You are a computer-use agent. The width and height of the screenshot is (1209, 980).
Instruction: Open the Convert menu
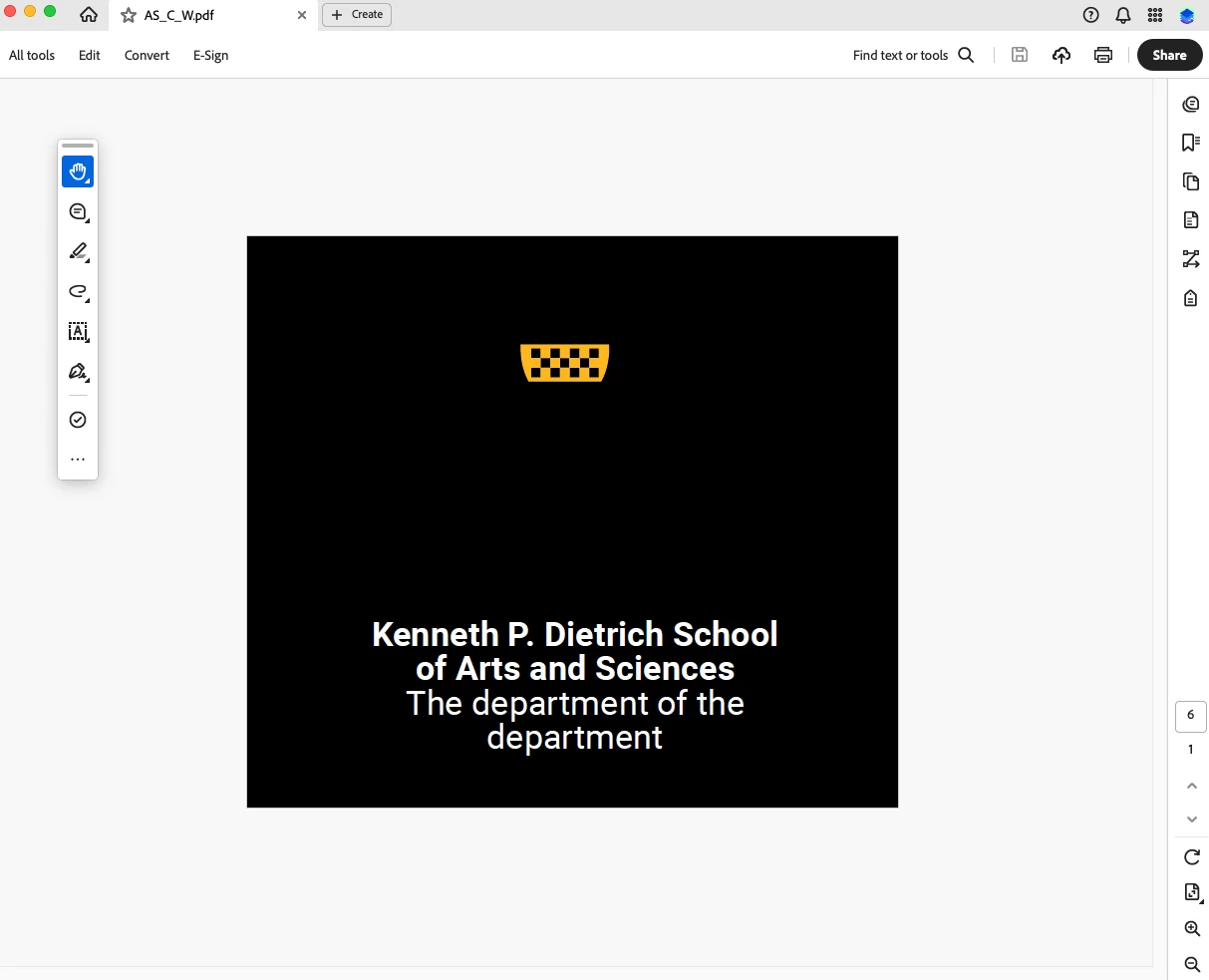point(147,55)
